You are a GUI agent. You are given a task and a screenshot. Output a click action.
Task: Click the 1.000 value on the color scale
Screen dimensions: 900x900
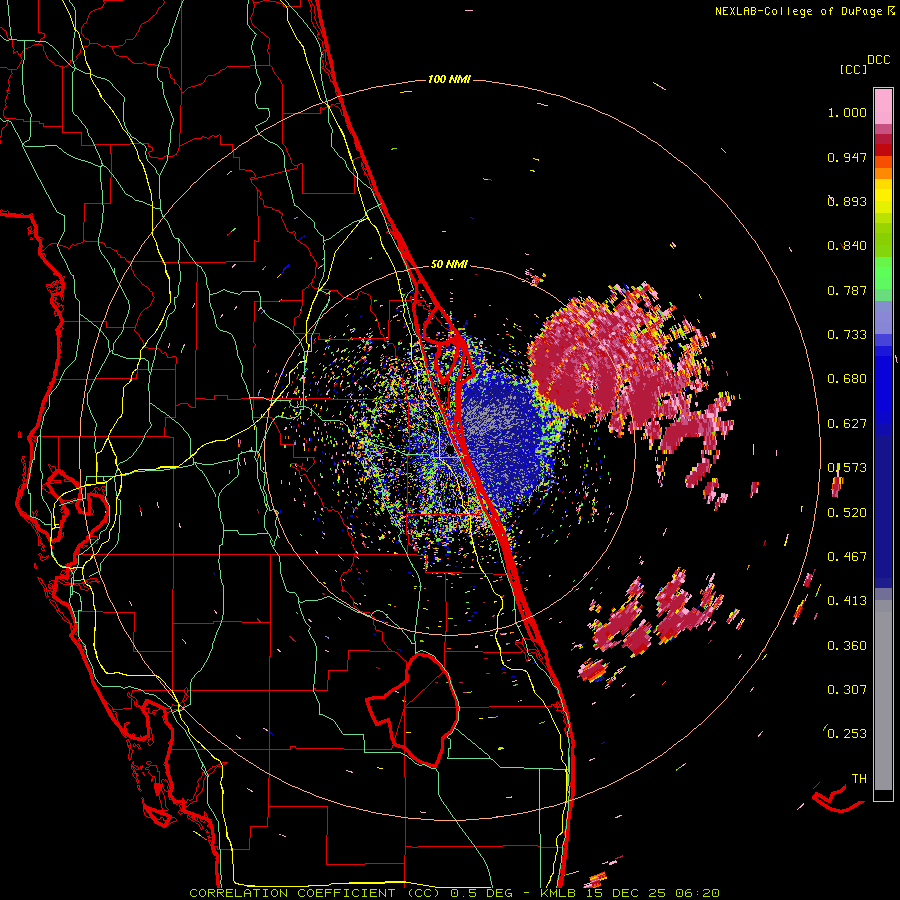coord(847,112)
